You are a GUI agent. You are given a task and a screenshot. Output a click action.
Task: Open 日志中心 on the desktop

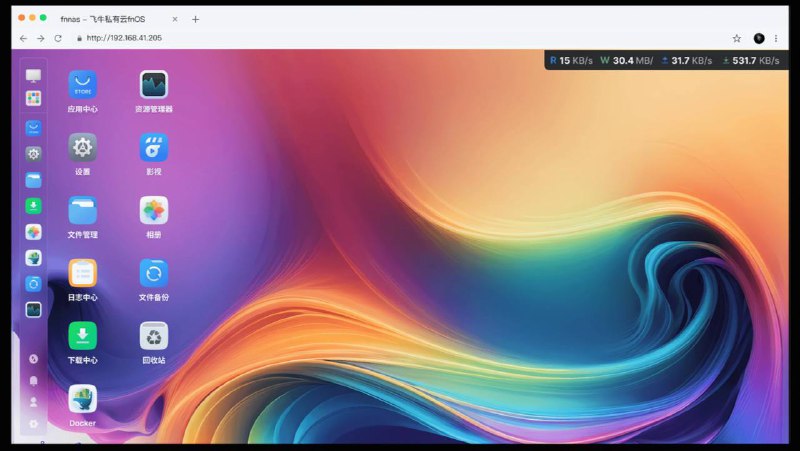click(83, 273)
